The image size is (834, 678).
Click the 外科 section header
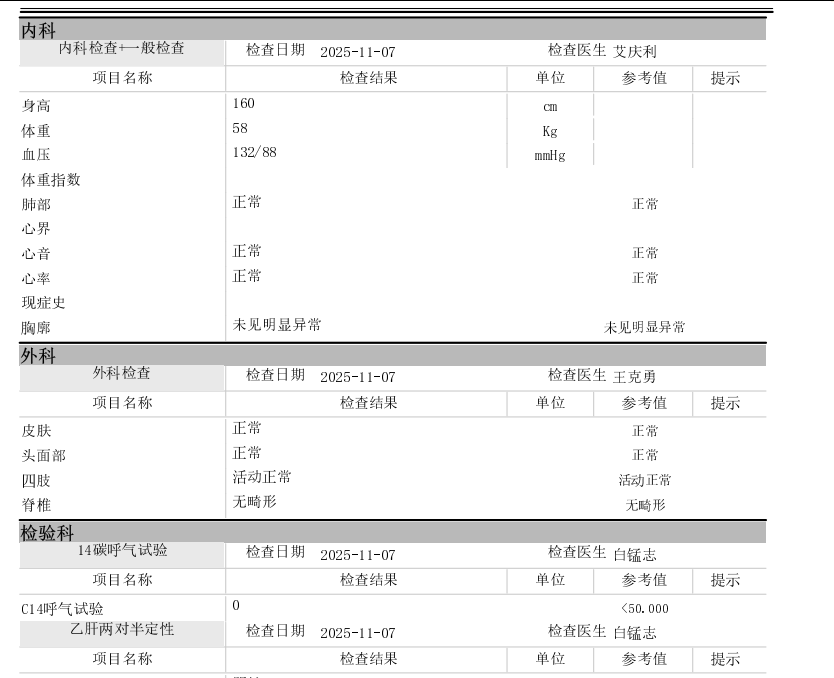tap(39, 356)
